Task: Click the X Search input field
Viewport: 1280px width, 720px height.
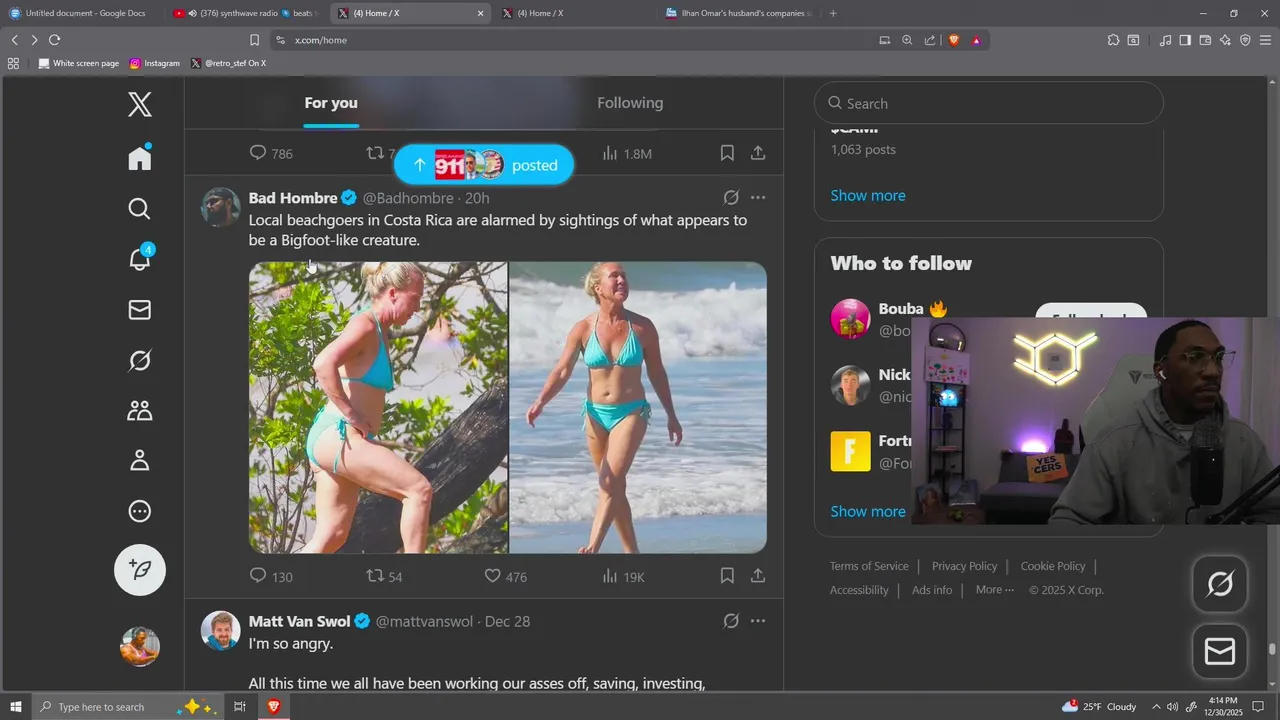Action: [x=988, y=103]
